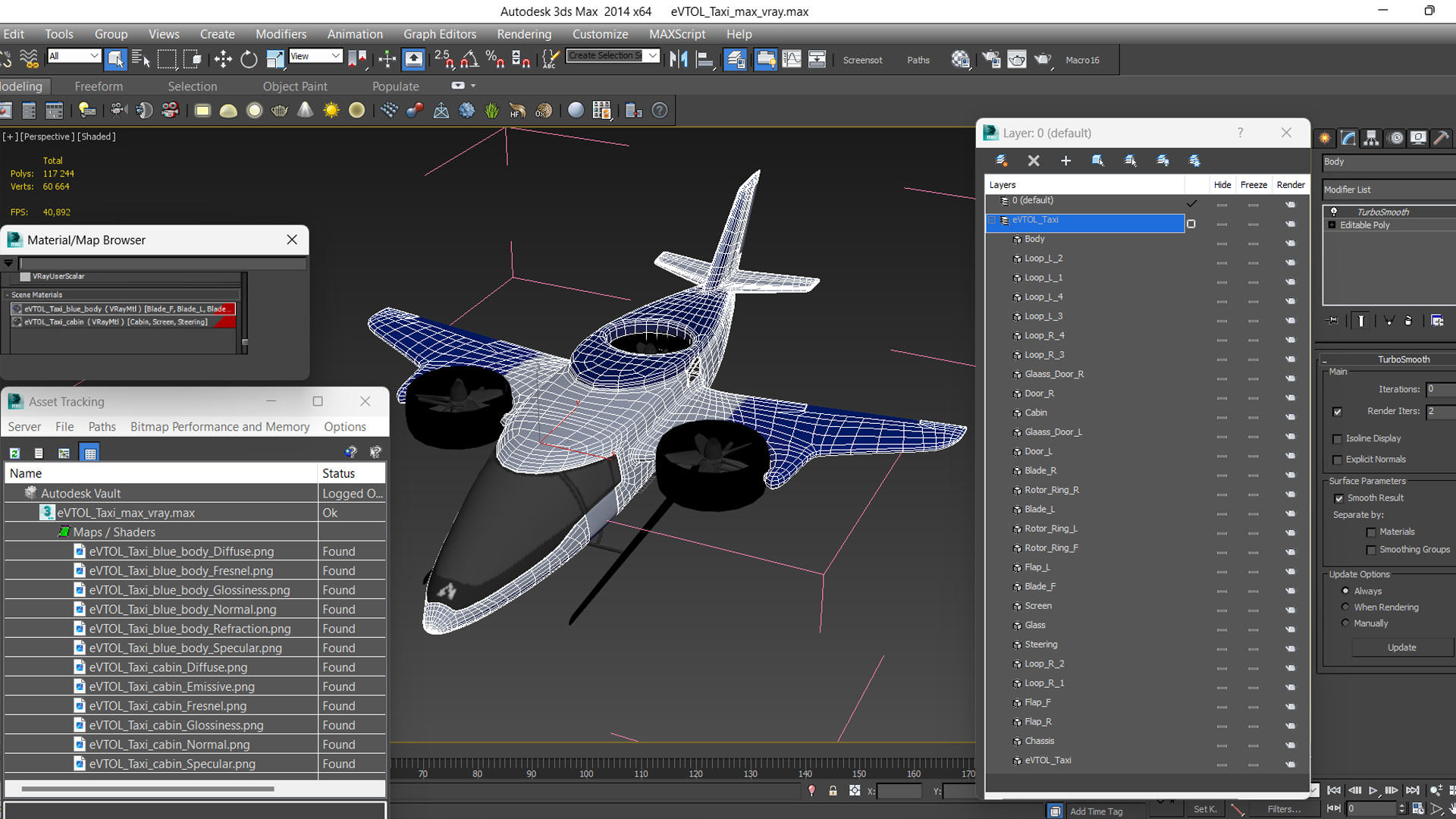
Task: Activate Select and Uniform Scale tool
Action: click(275, 59)
